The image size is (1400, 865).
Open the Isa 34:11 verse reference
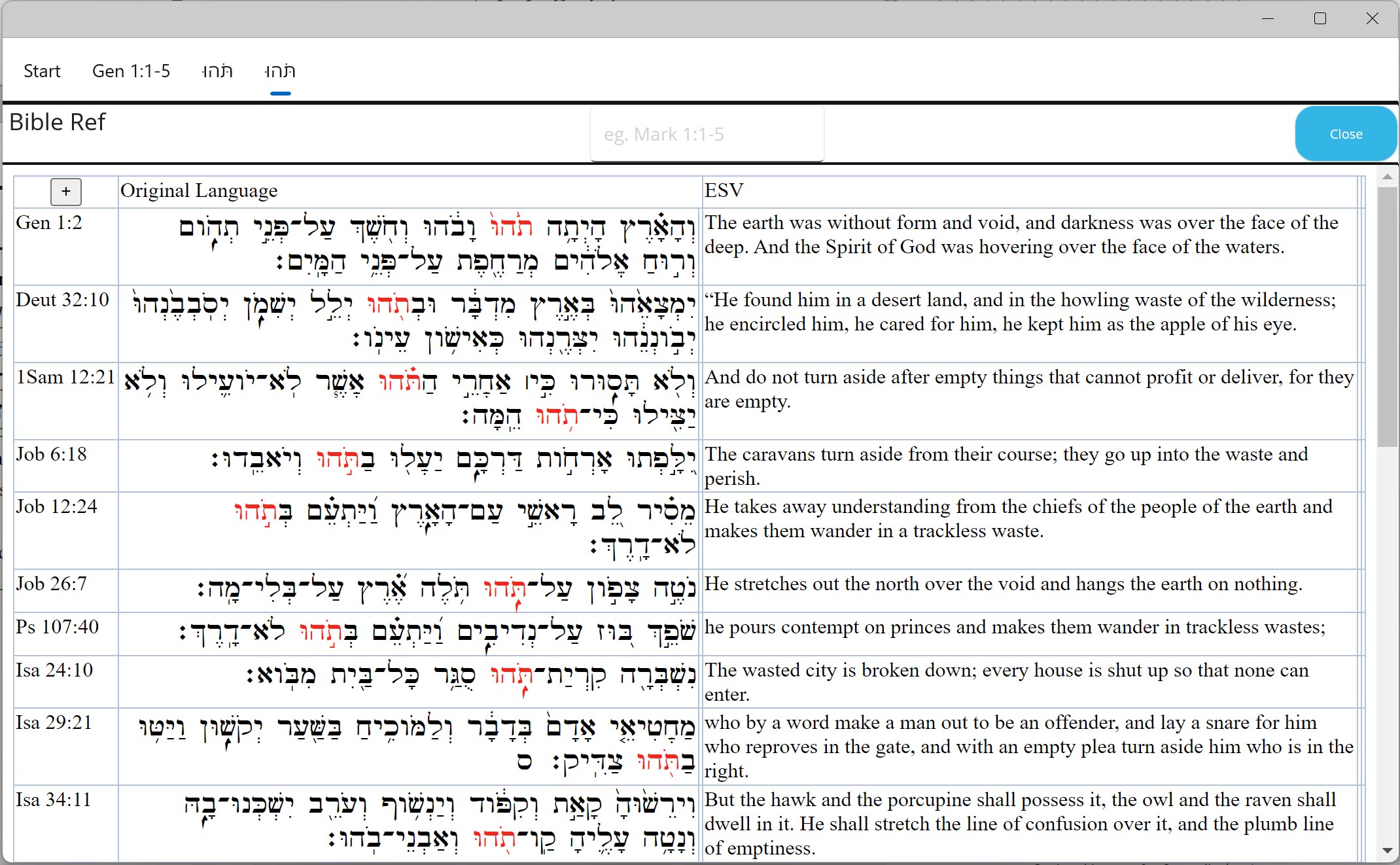pyautogui.click(x=54, y=799)
